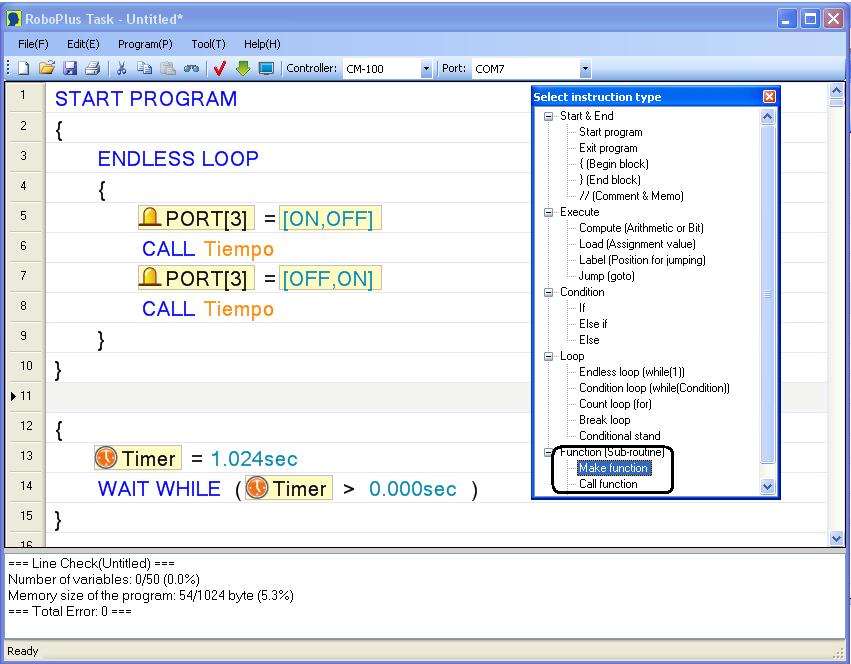
Task: Collapse the Start & End tree group
Action: [549, 116]
